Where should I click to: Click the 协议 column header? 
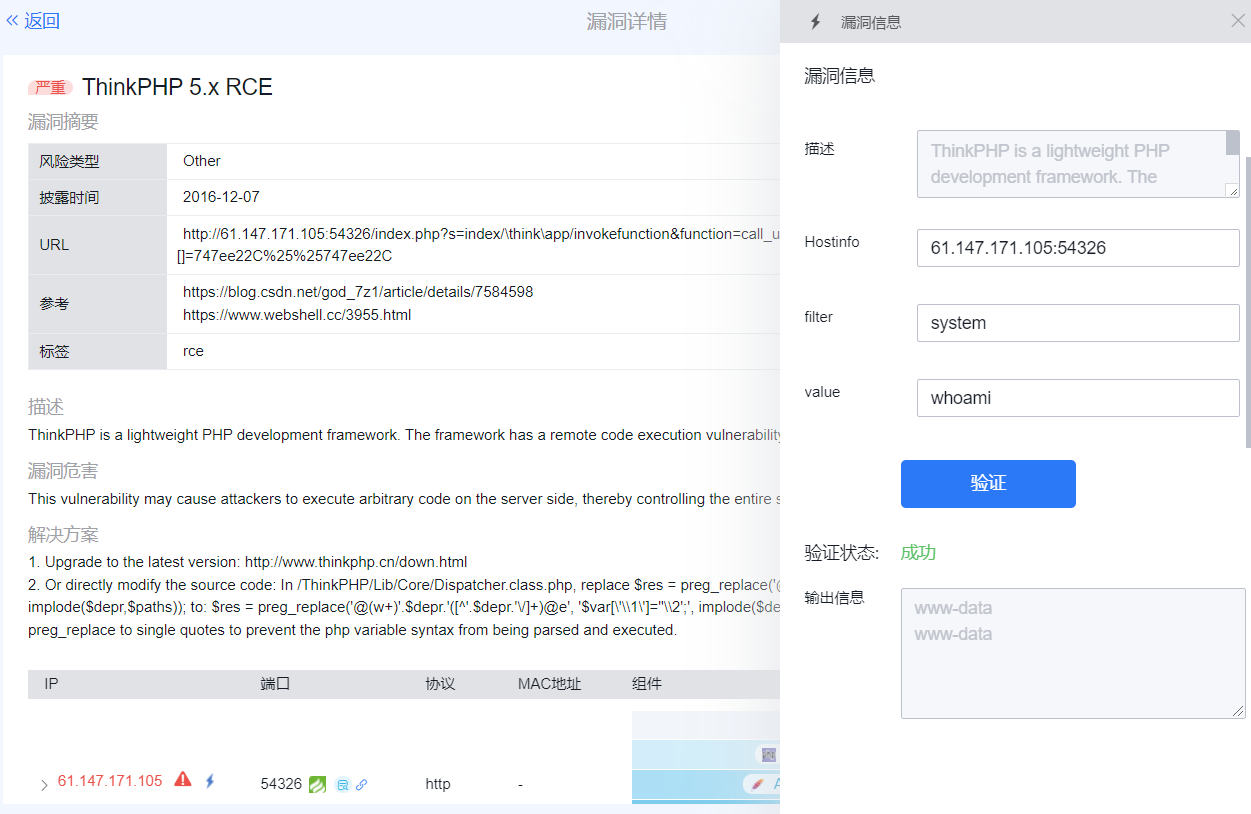click(440, 684)
